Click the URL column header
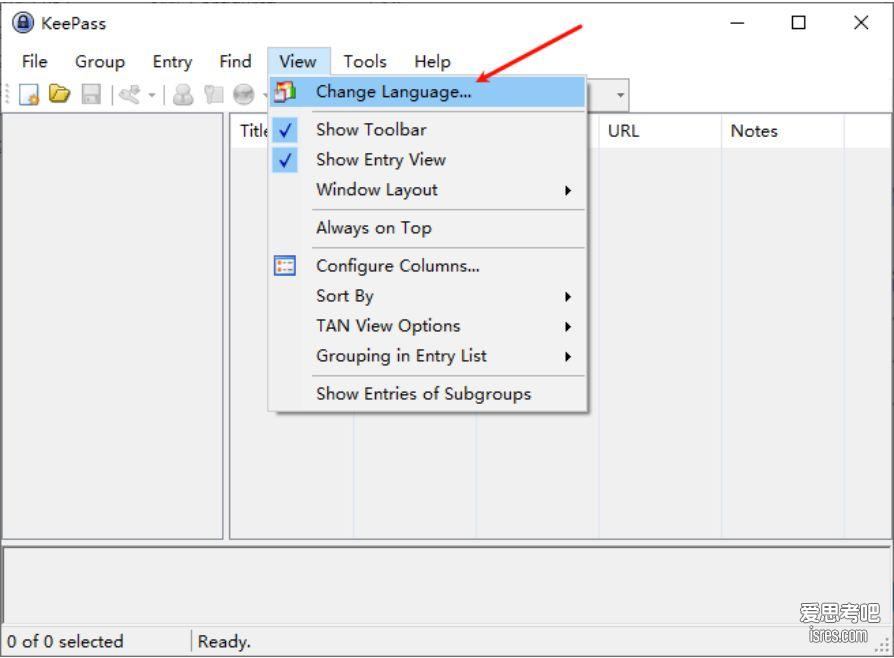The image size is (894, 658). pyautogui.click(x=660, y=131)
